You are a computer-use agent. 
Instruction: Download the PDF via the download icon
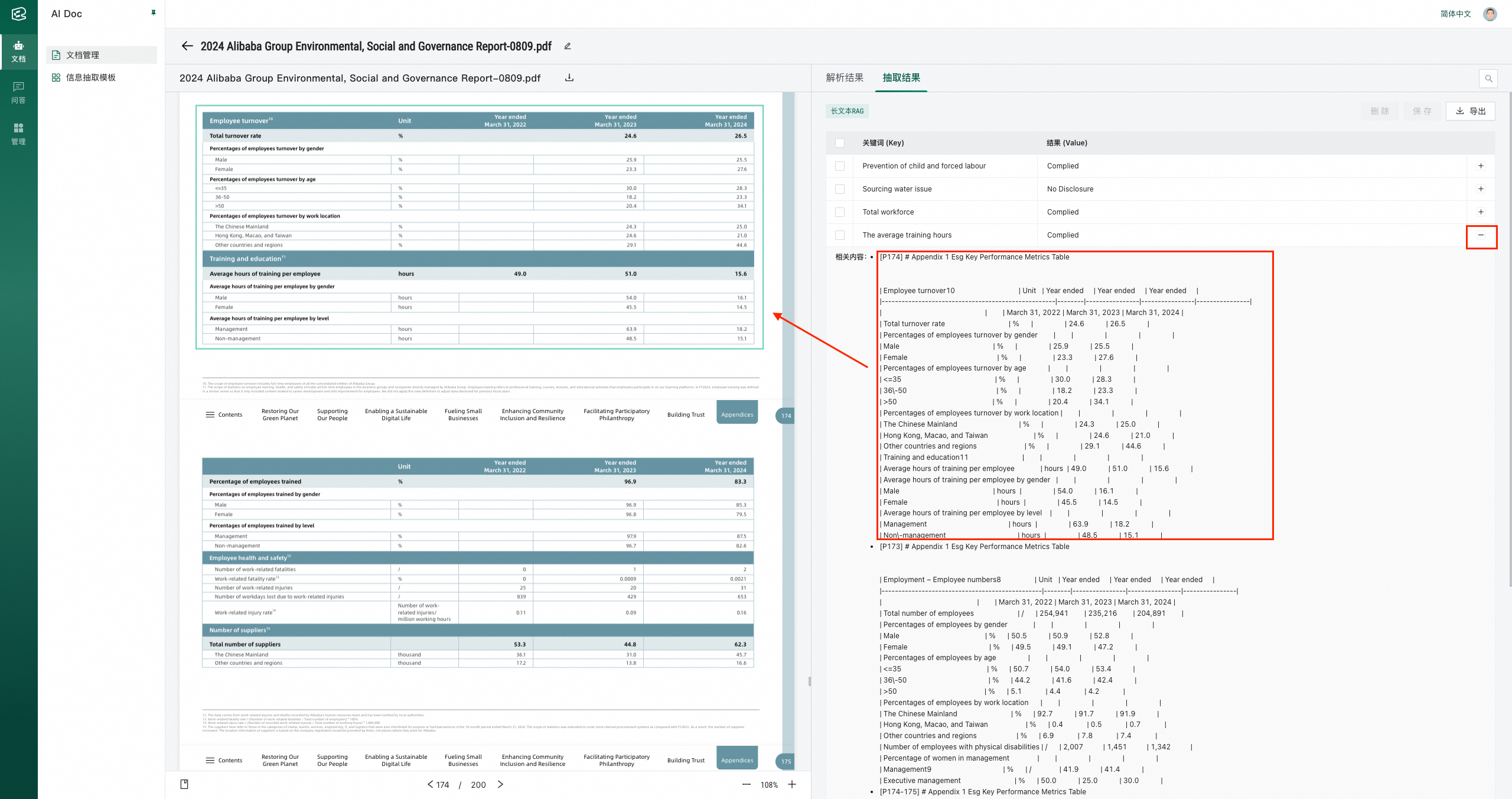(x=569, y=77)
